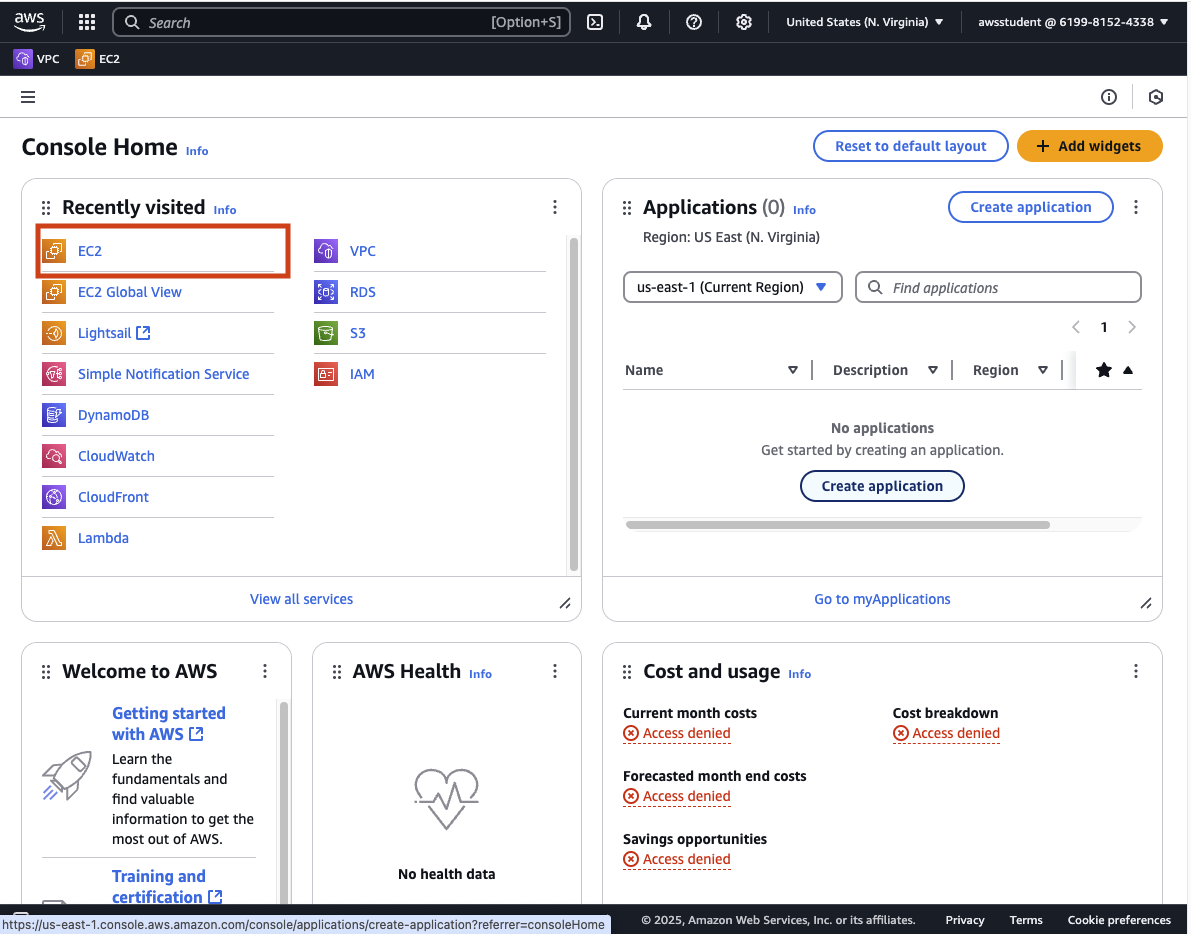Go to previous applications page arrow
This screenshot has width=1191, height=934.
(x=1076, y=327)
